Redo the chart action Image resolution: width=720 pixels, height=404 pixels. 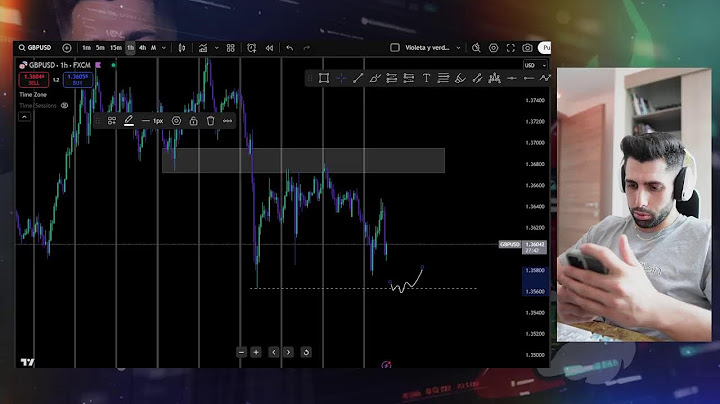click(306, 48)
